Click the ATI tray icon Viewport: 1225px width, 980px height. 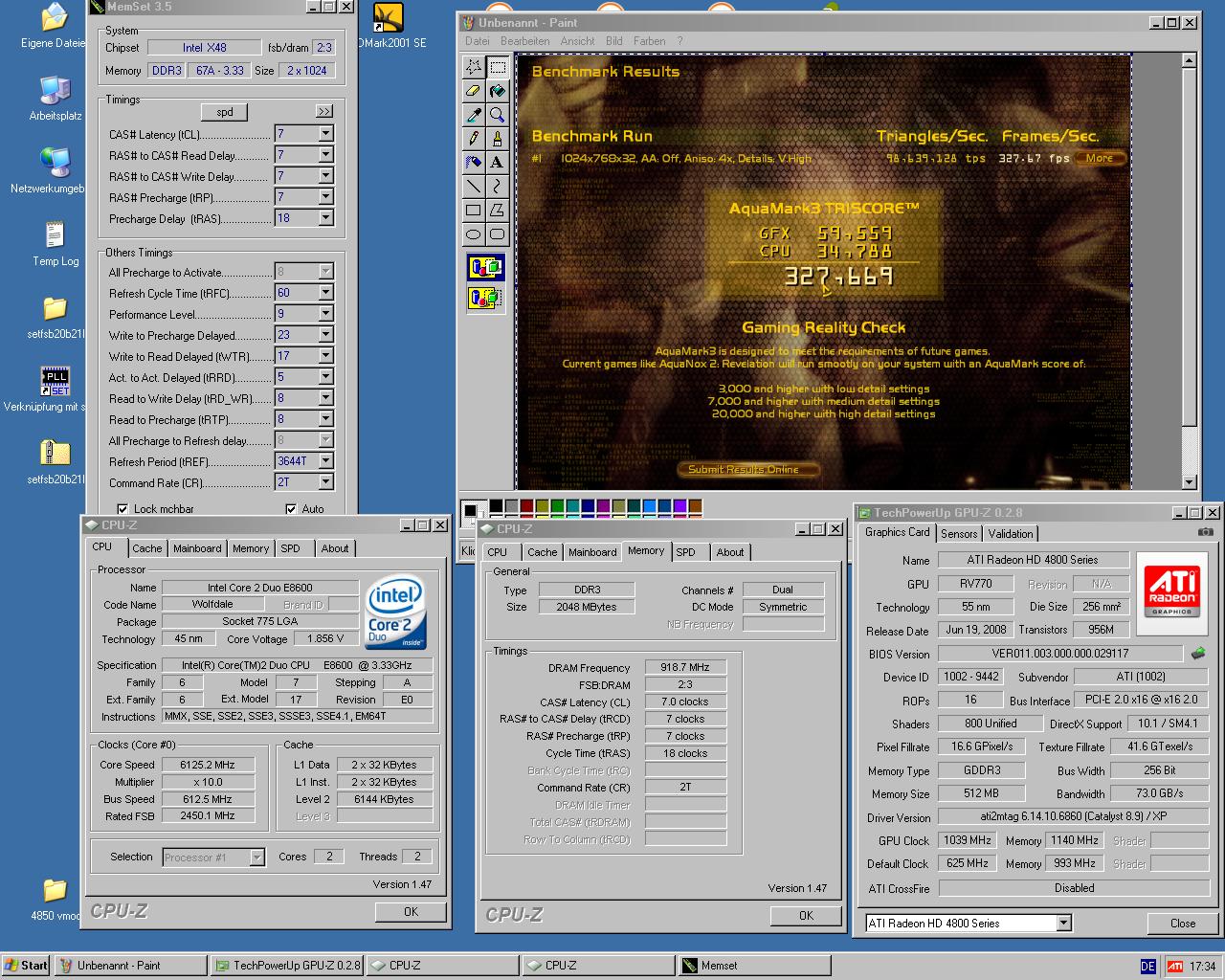(x=1174, y=967)
